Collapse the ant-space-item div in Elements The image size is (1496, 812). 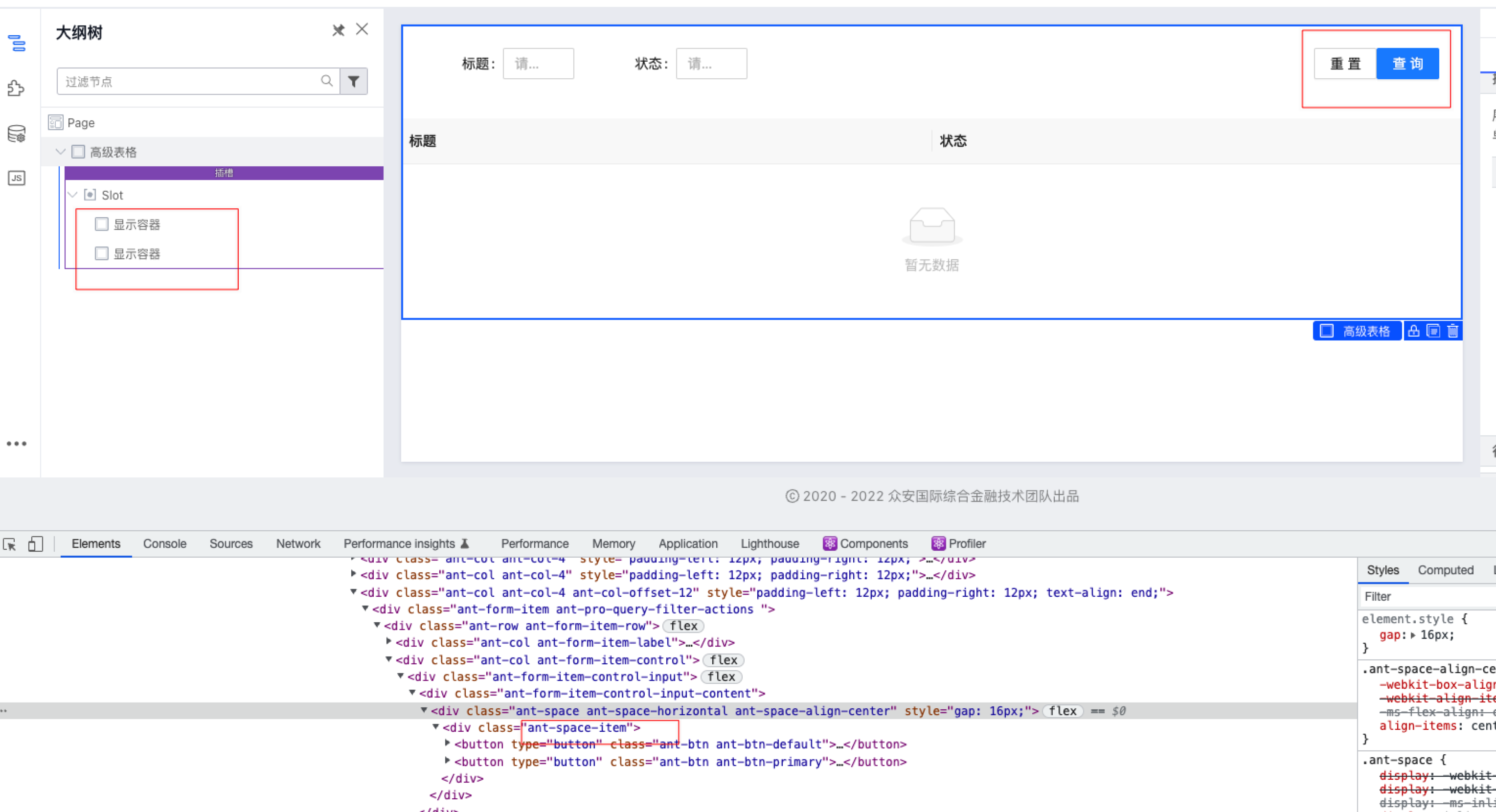[x=437, y=727]
